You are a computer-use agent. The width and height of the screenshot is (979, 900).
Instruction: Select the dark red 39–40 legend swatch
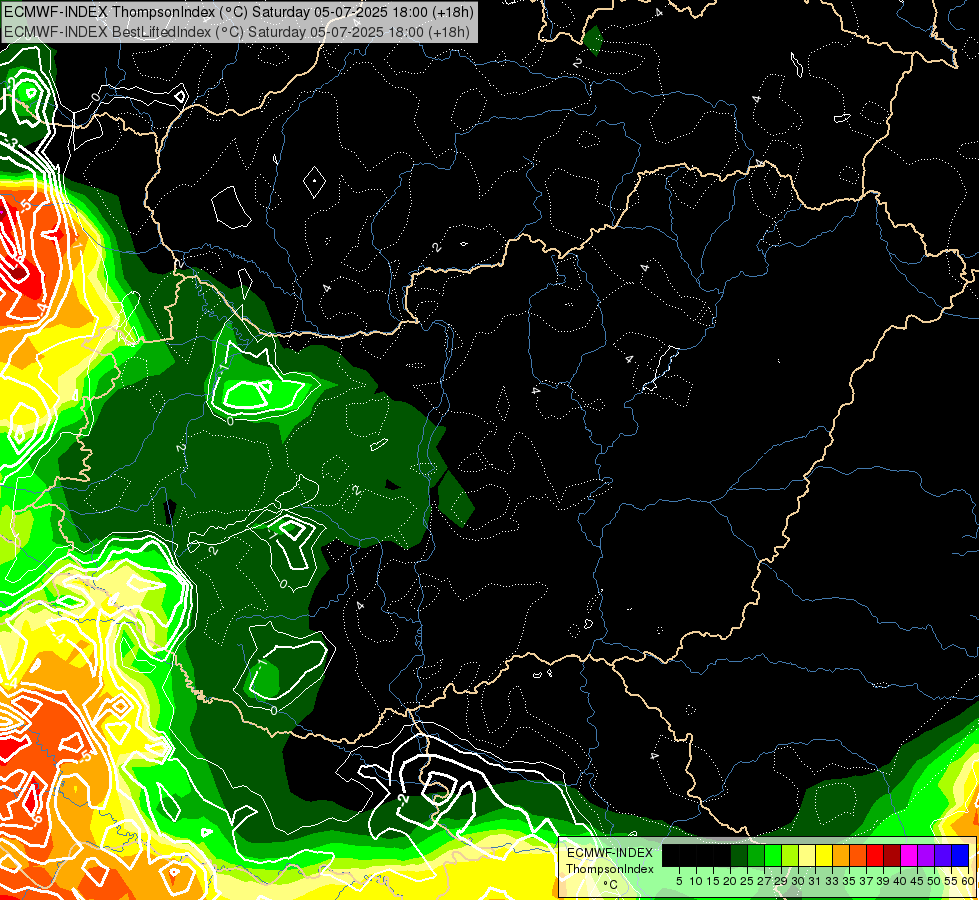point(892,856)
